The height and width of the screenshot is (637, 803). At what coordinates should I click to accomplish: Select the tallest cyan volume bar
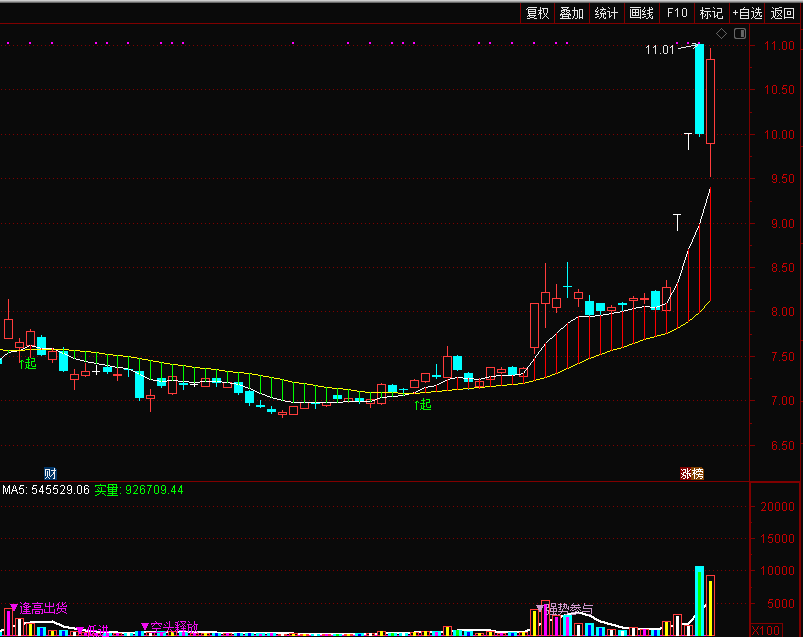coord(699,601)
